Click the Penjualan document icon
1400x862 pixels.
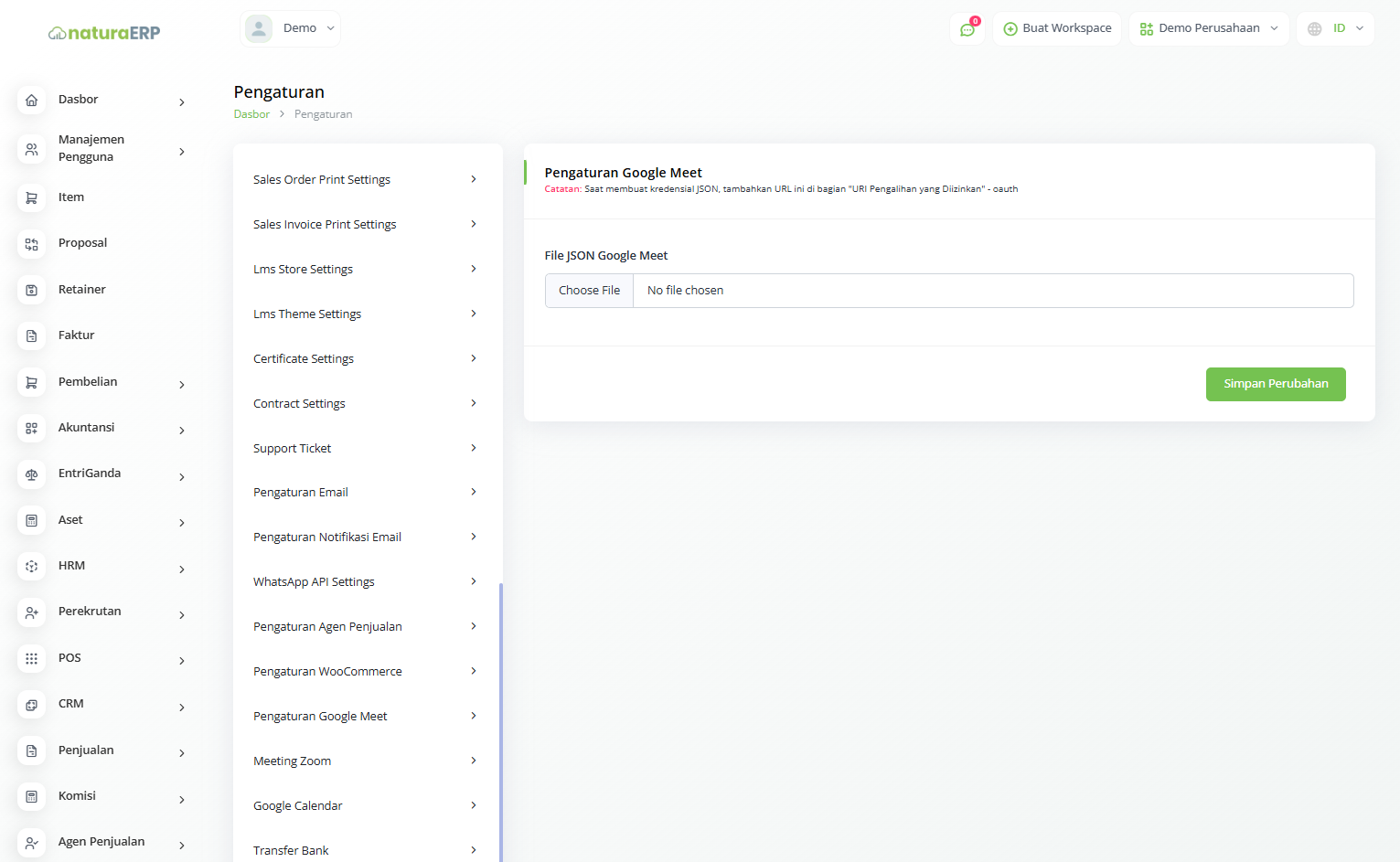(31, 750)
